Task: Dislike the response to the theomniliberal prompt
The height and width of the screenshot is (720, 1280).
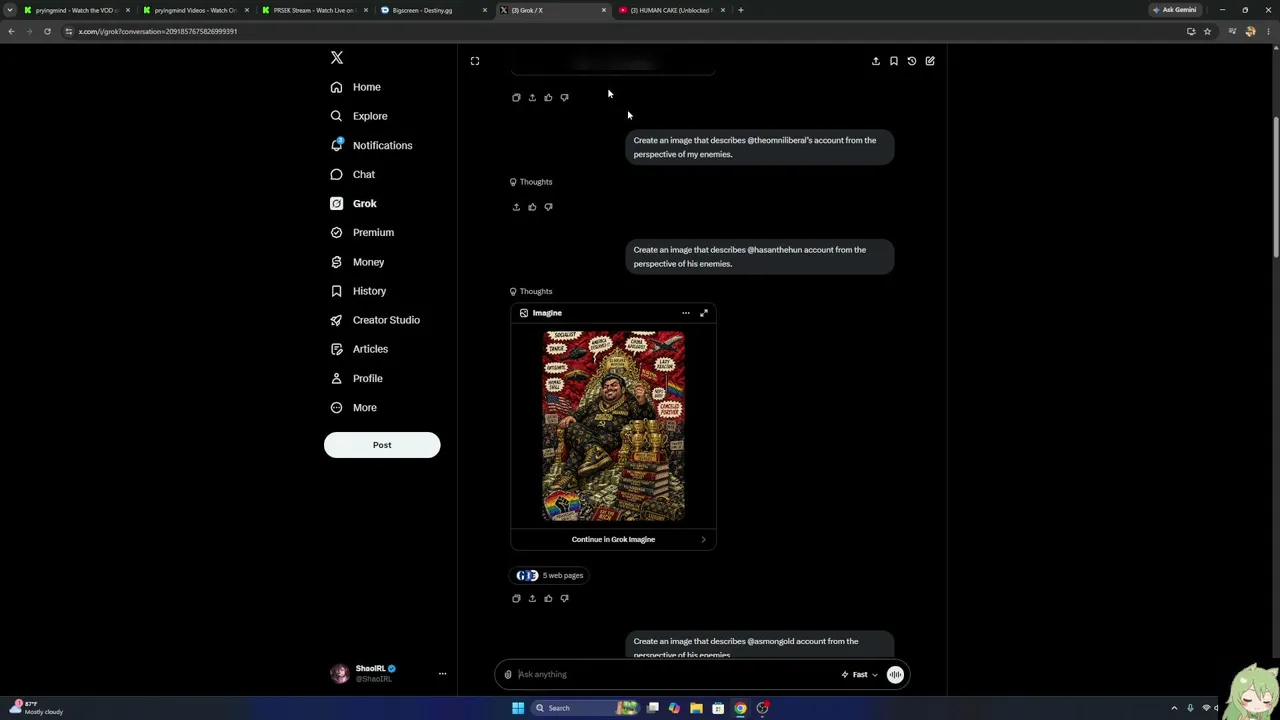Action: (x=548, y=207)
